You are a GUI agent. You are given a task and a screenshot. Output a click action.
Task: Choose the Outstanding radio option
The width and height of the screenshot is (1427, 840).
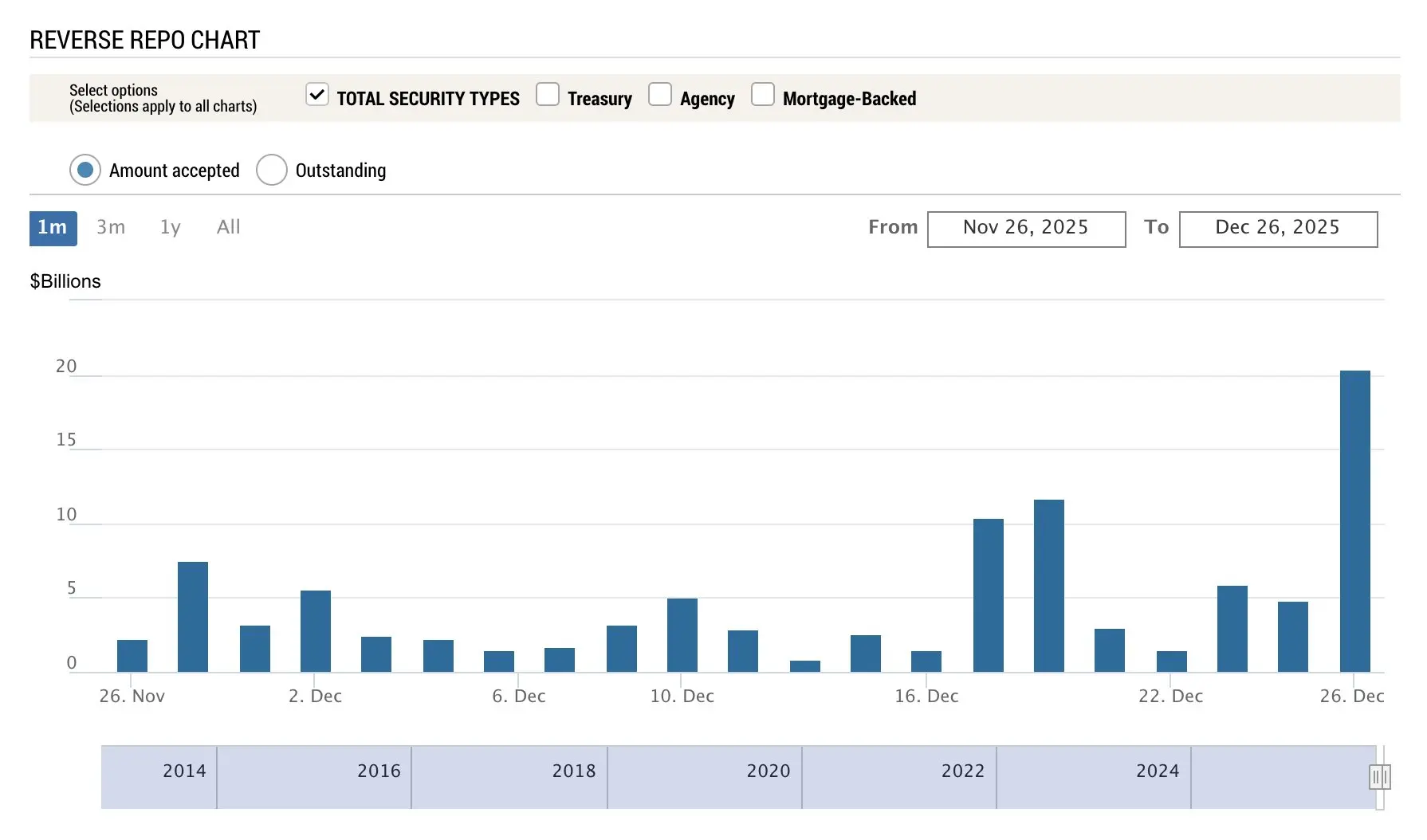(272, 170)
